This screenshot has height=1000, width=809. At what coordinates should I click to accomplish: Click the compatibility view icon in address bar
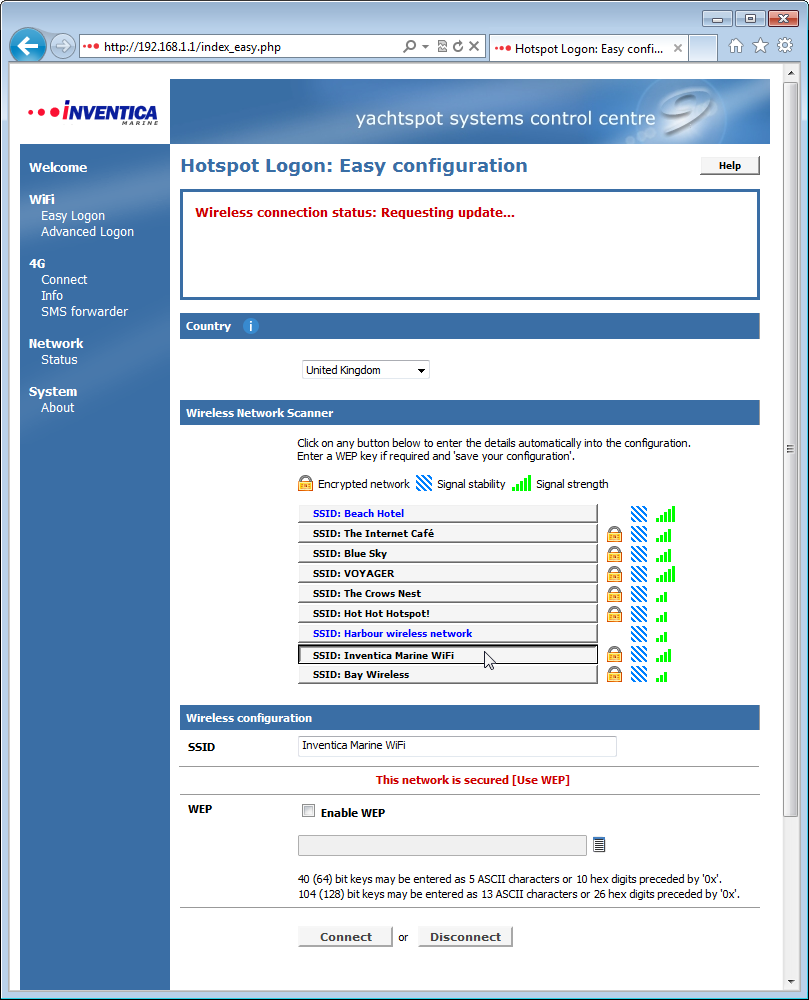tap(442, 46)
